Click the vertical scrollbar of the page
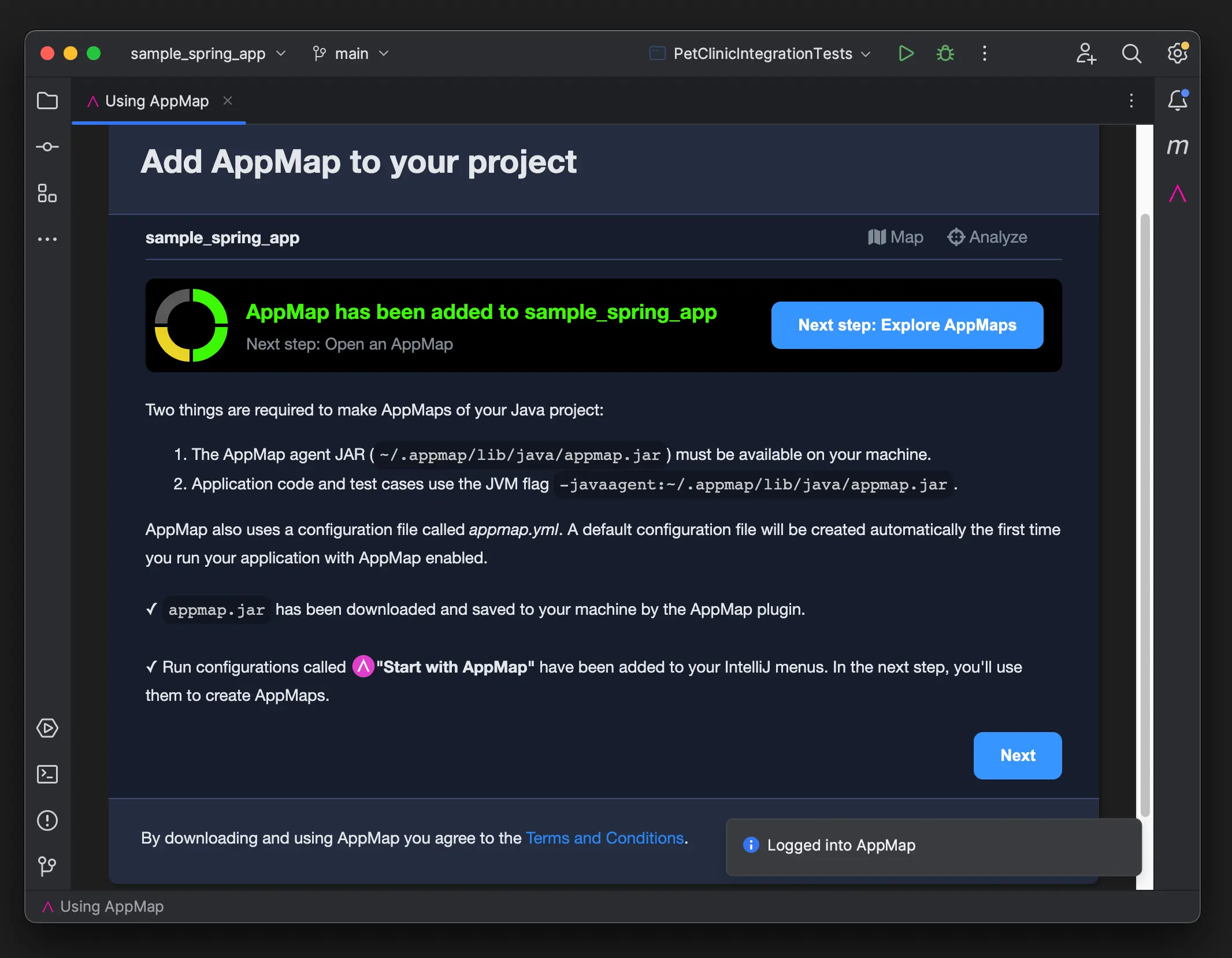Screen dimensions: 1232x958 (x=1145, y=514)
